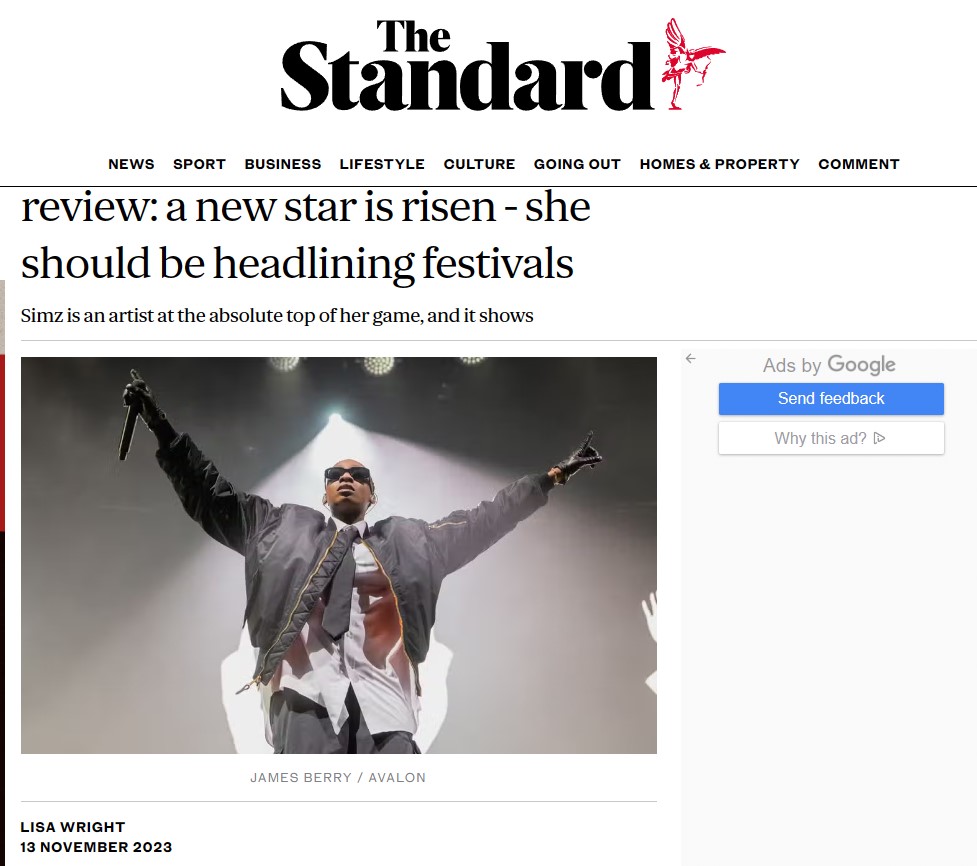Click the Ads by Google label
The image size is (977, 866).
click(829, 364)
